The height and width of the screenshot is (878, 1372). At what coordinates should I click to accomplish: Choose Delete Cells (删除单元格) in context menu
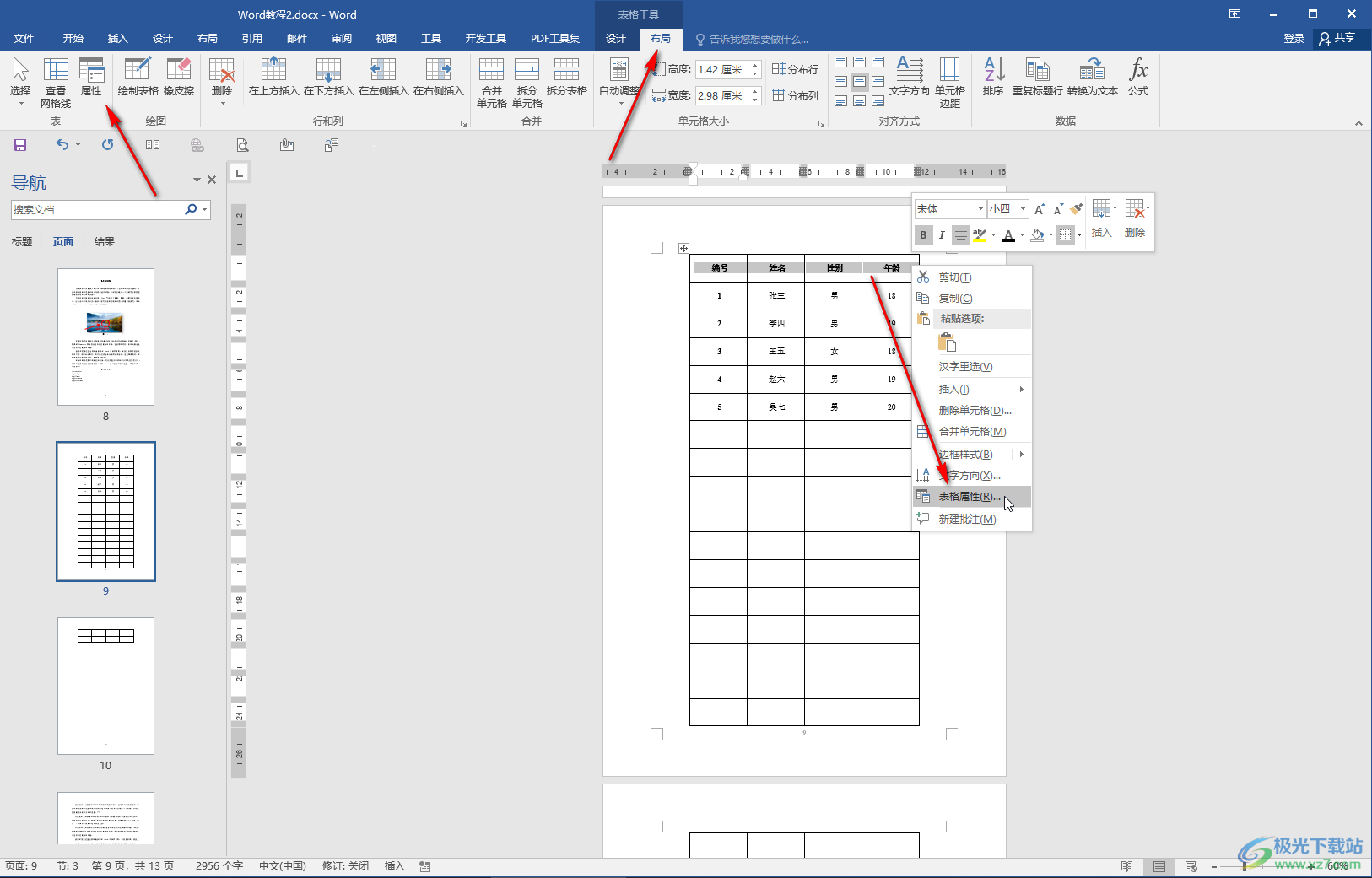tap(972, 411)
